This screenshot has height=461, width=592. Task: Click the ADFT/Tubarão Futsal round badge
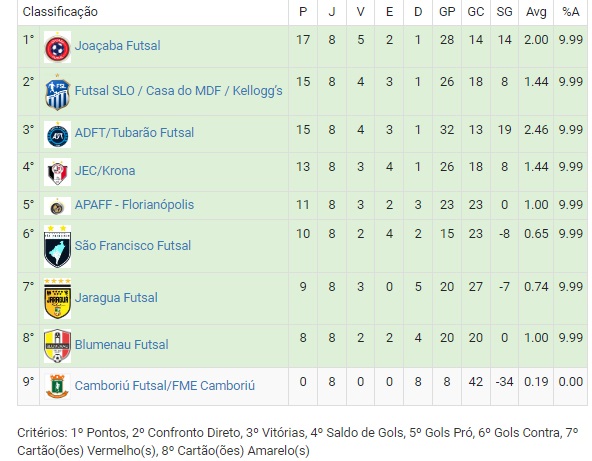[x=57, y=134]
